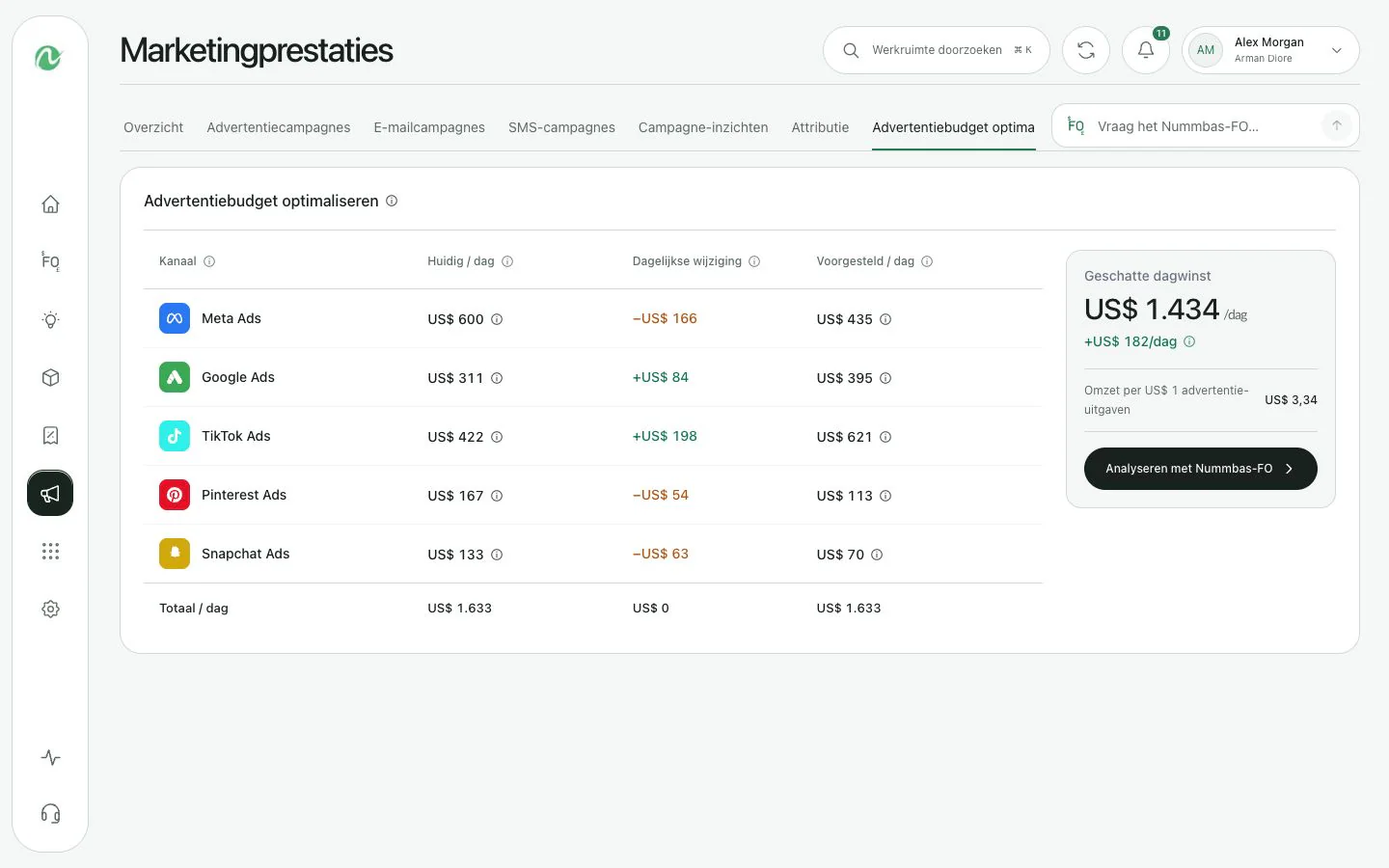Click the send arrow in Nummbas-FO box

pyautogui.click(x=1337, y=126)
